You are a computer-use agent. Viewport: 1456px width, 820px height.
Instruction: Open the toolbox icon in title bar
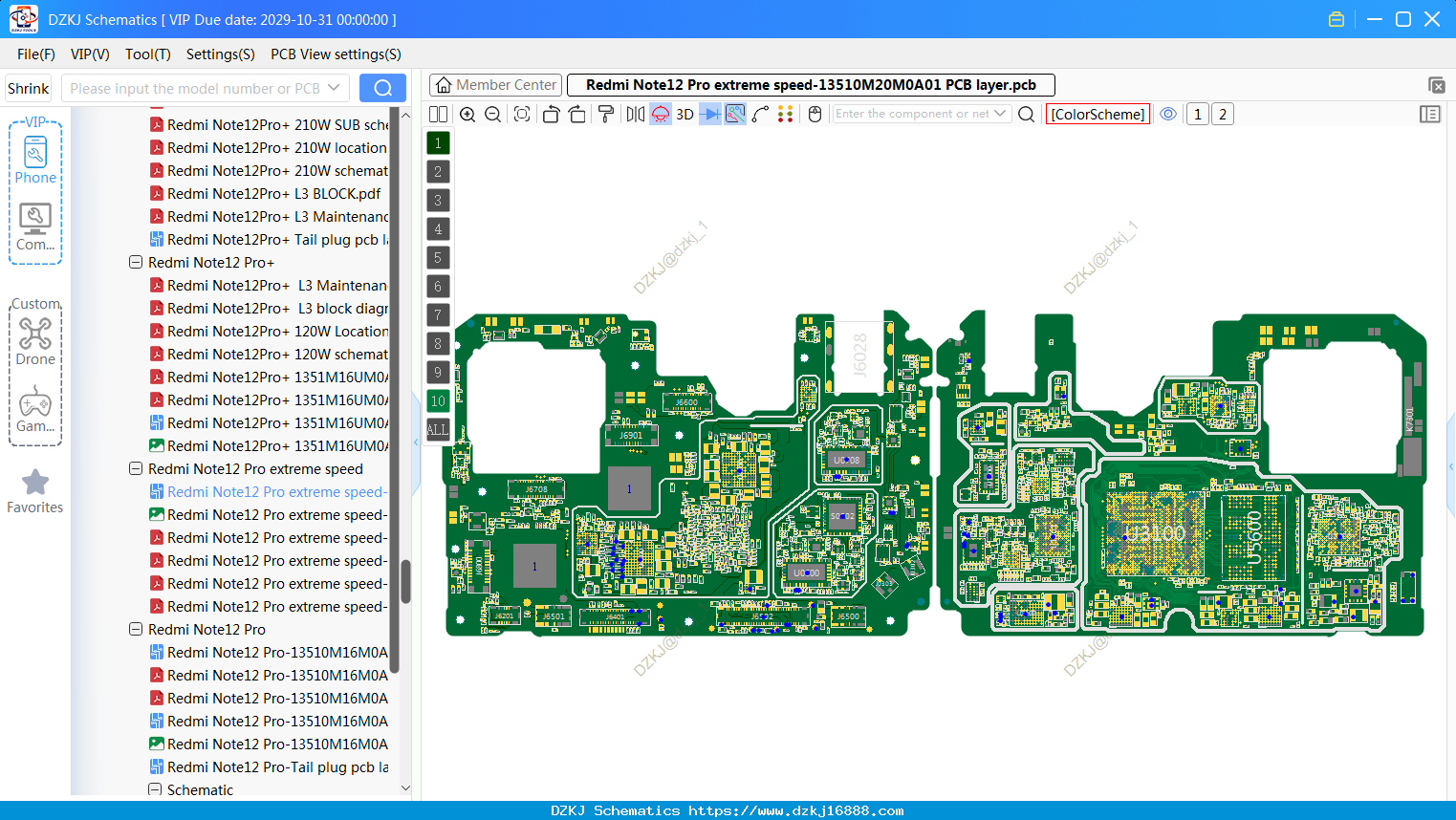pos(1336,19)
